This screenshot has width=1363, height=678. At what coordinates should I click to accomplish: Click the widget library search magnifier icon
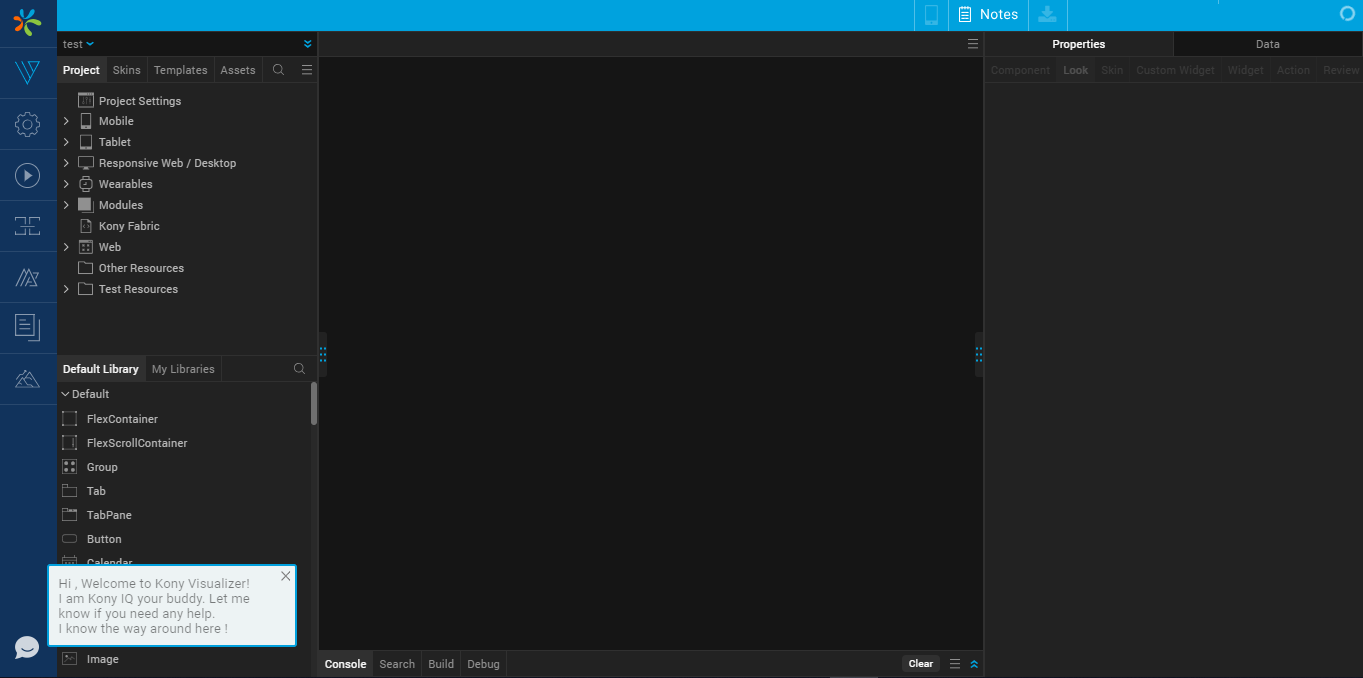[299, 369]
